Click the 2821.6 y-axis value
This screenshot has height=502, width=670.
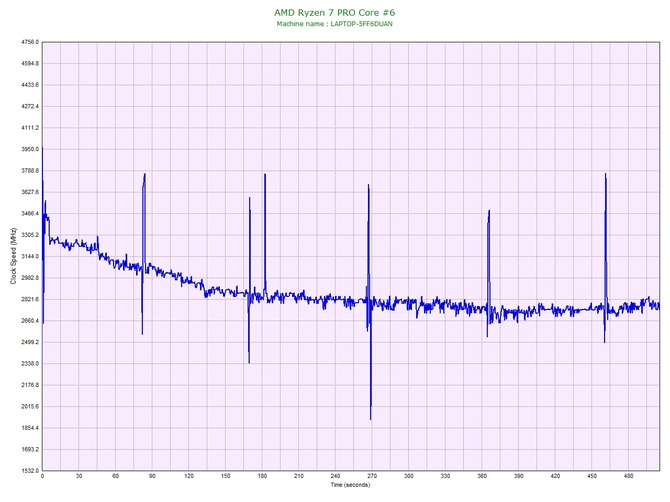click(x=30, y=299)
